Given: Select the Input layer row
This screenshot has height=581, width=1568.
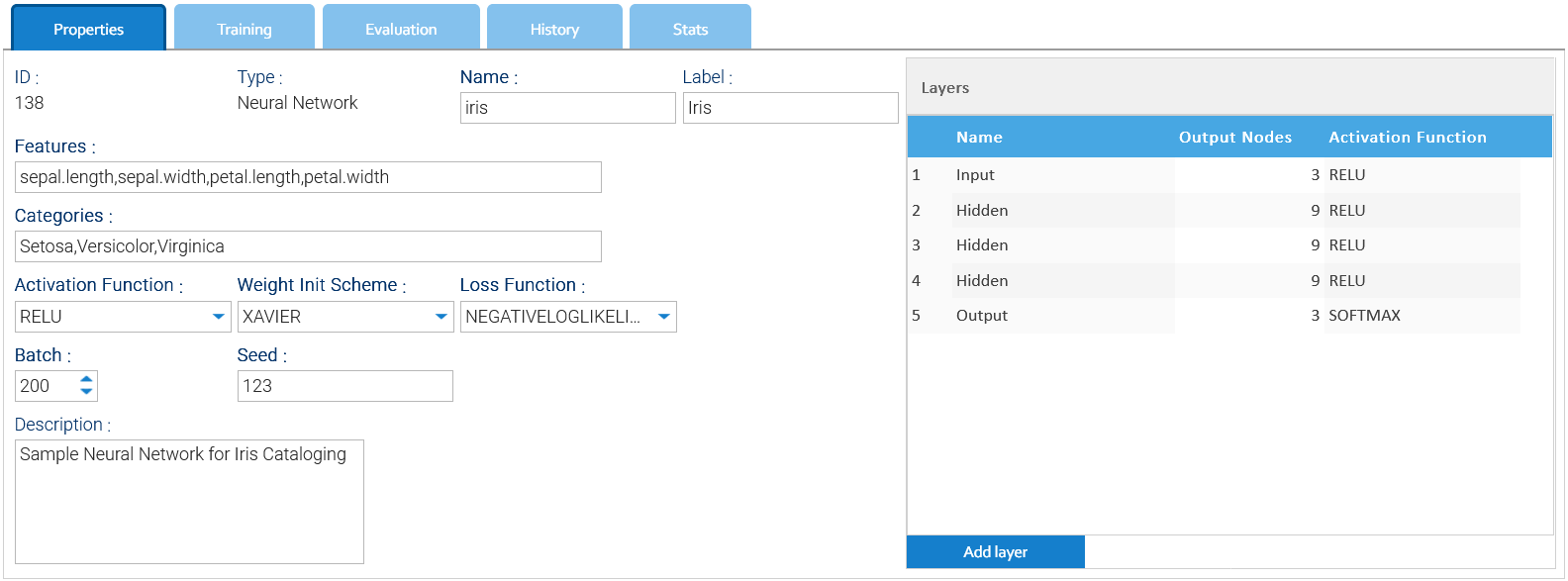Looking at the screenshot, I should tap(1214, 175).
